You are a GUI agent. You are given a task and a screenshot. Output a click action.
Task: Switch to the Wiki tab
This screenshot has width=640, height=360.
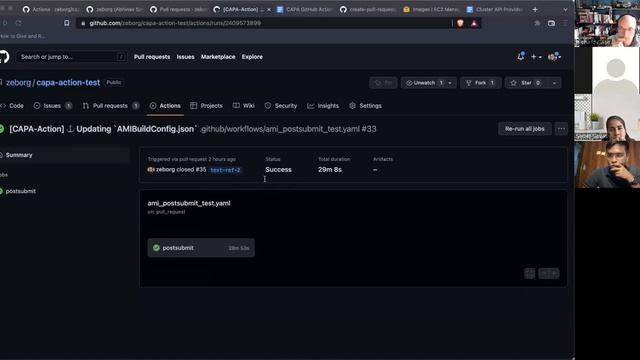click(244, 106)
